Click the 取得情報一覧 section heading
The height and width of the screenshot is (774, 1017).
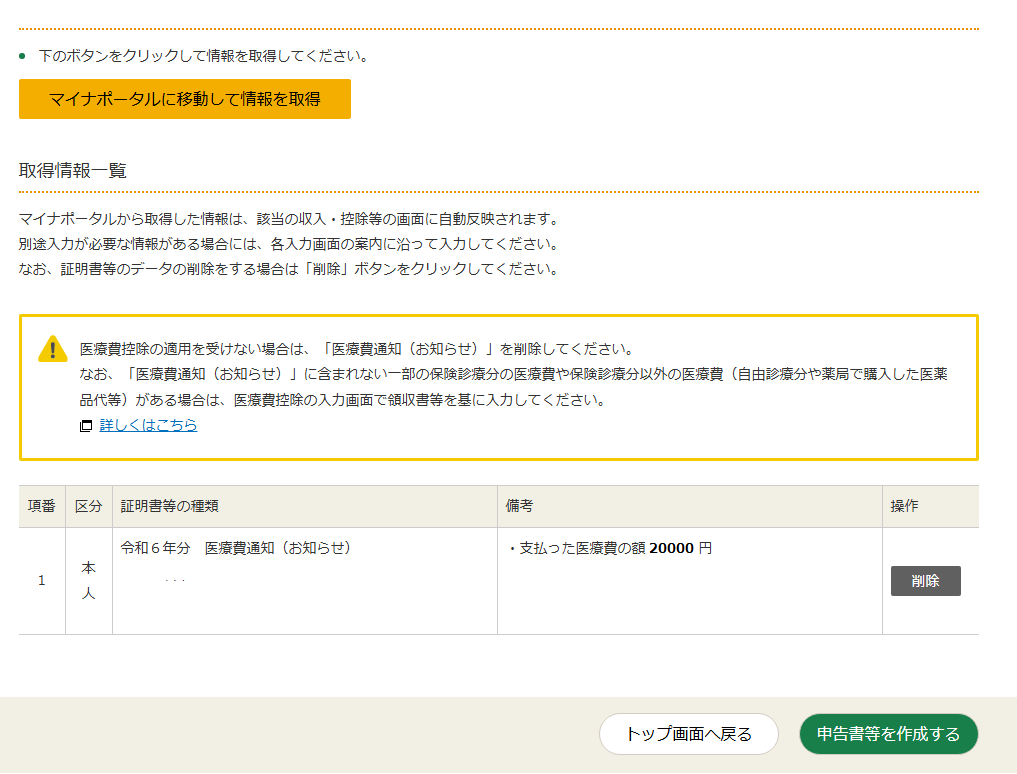(x=73, y=170)
